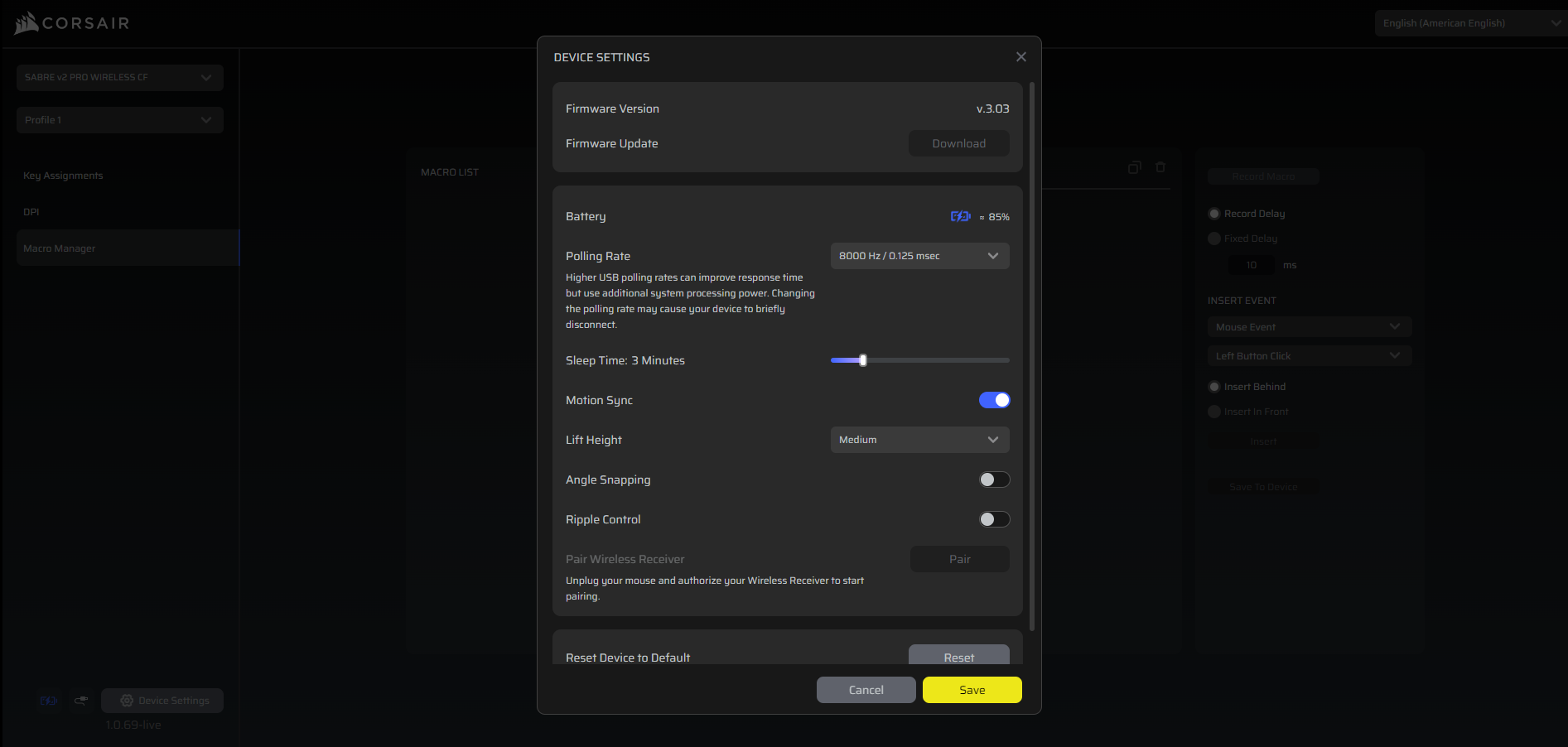
Task: Click the trash icon to delete macro
Action: pos(1160,167)
